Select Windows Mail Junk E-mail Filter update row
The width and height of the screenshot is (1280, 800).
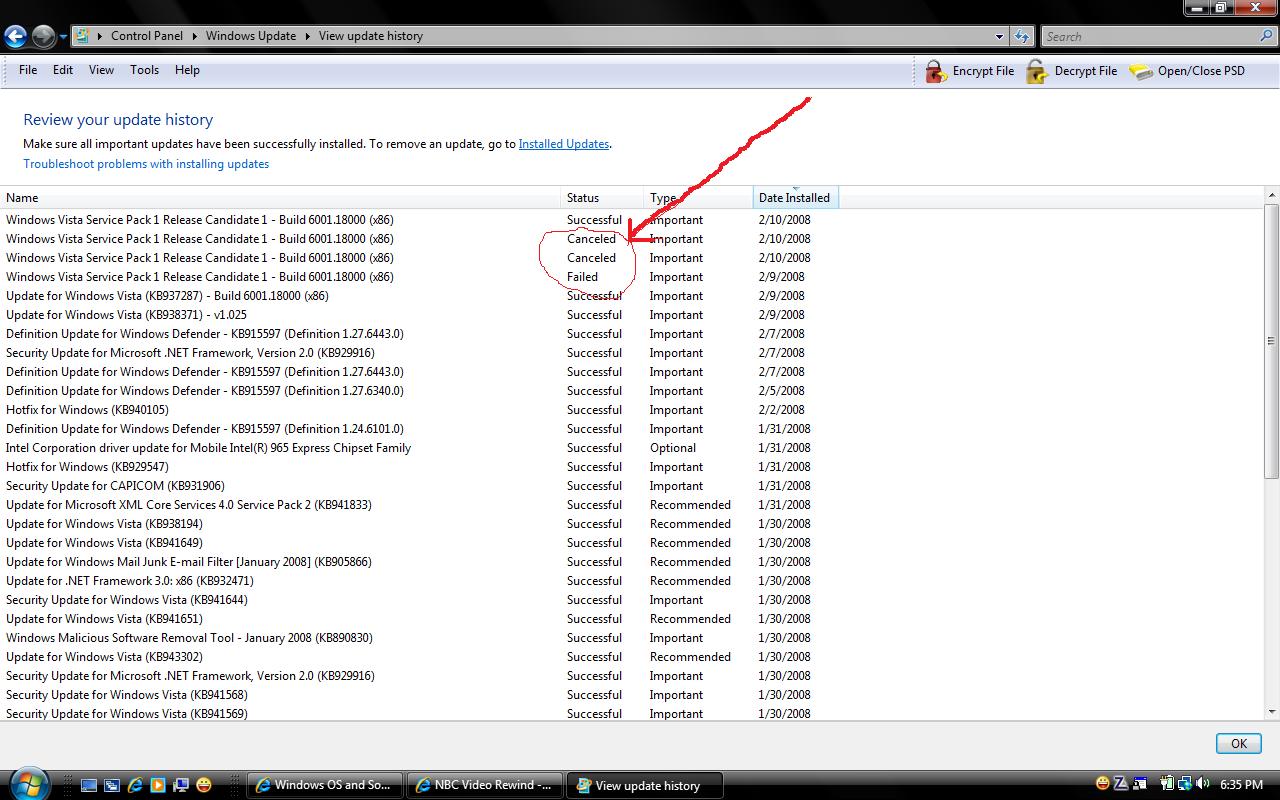coord(420,562)
